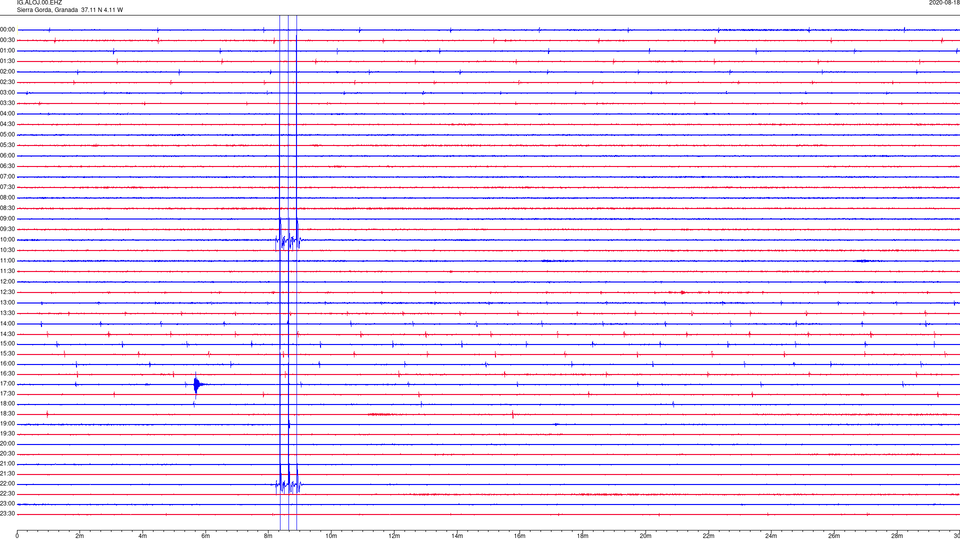Select the 15:00 trace time label
The width and height of the screenshot is (960, 540).
[x=7, y=343]
